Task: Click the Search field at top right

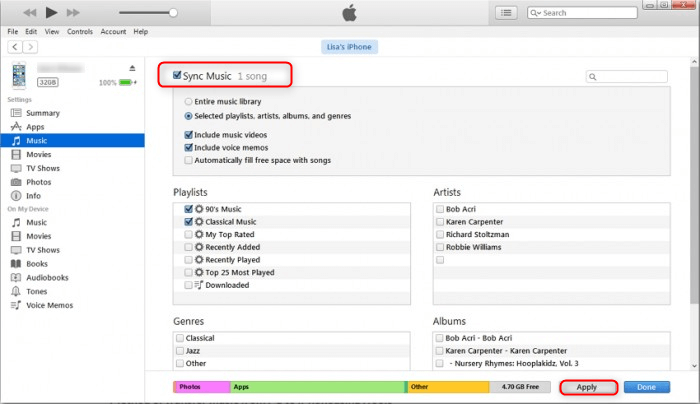Action: click(x=582, y=13)
